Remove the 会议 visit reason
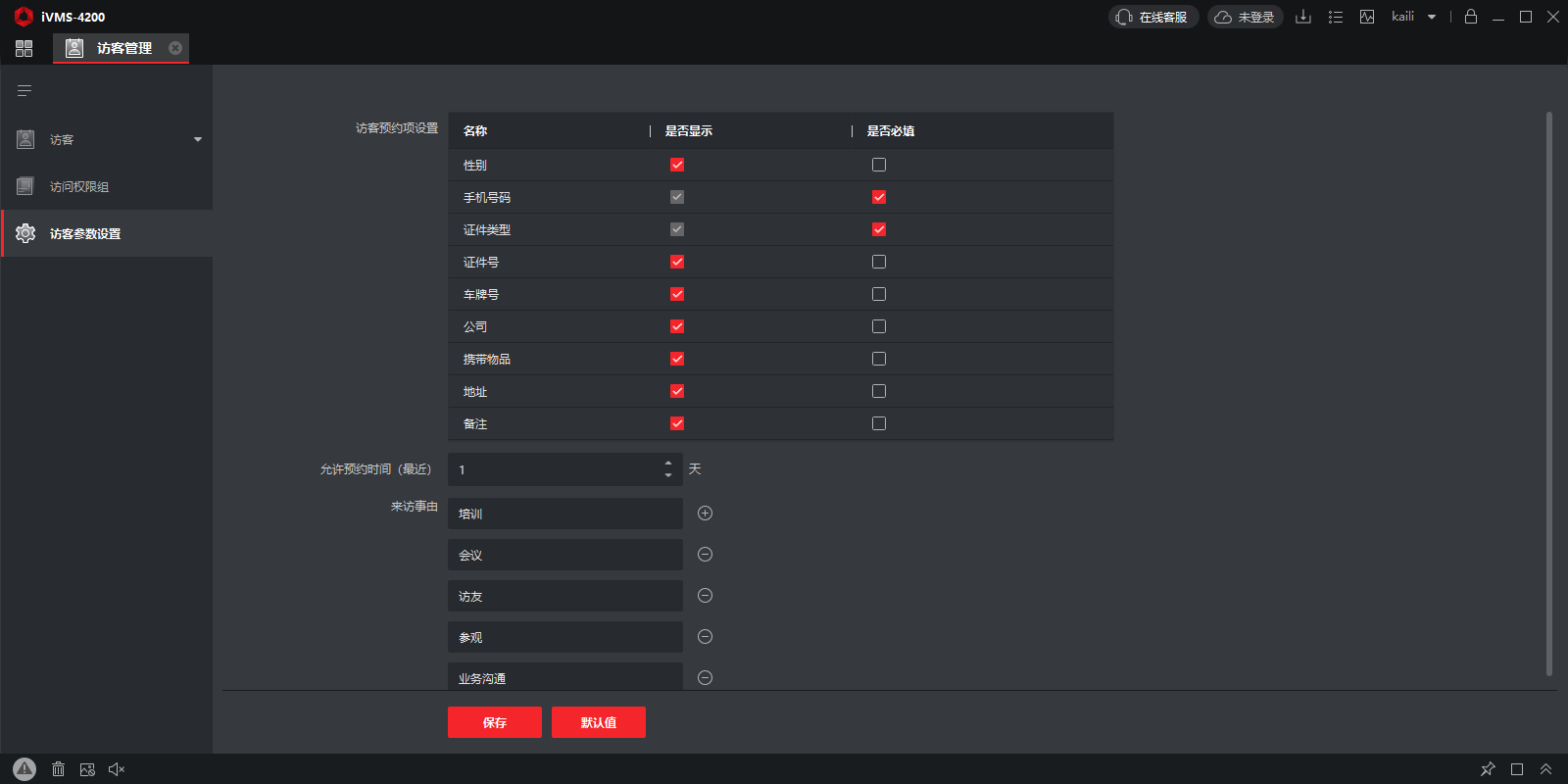 click(705, 555)
